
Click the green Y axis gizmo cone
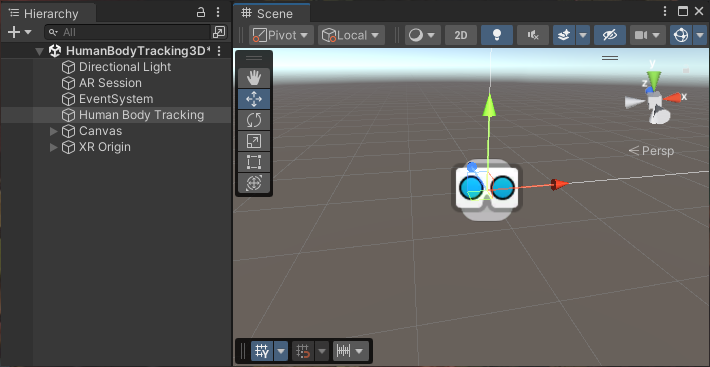(x=654, y=81)
